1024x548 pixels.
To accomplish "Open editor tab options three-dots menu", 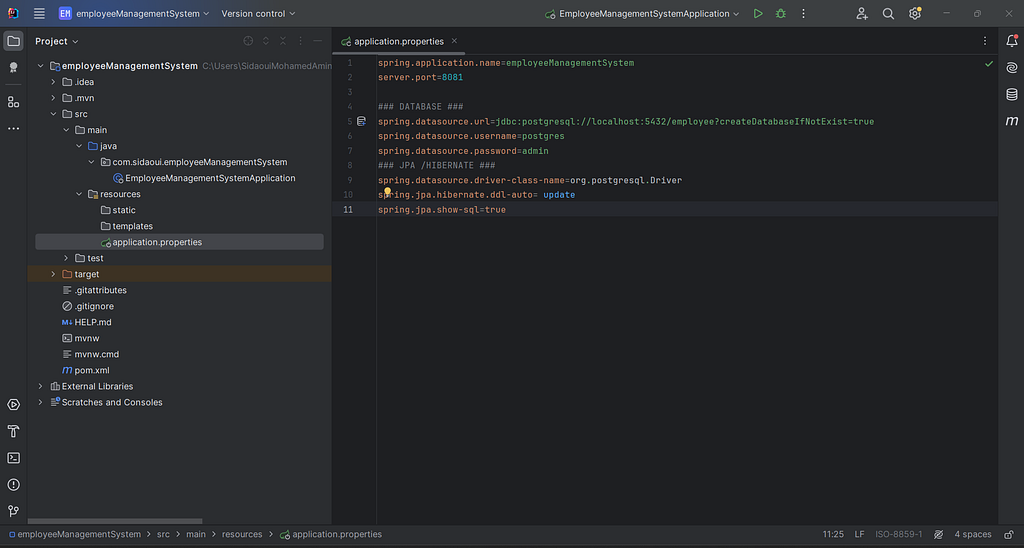I will (985, 41).
